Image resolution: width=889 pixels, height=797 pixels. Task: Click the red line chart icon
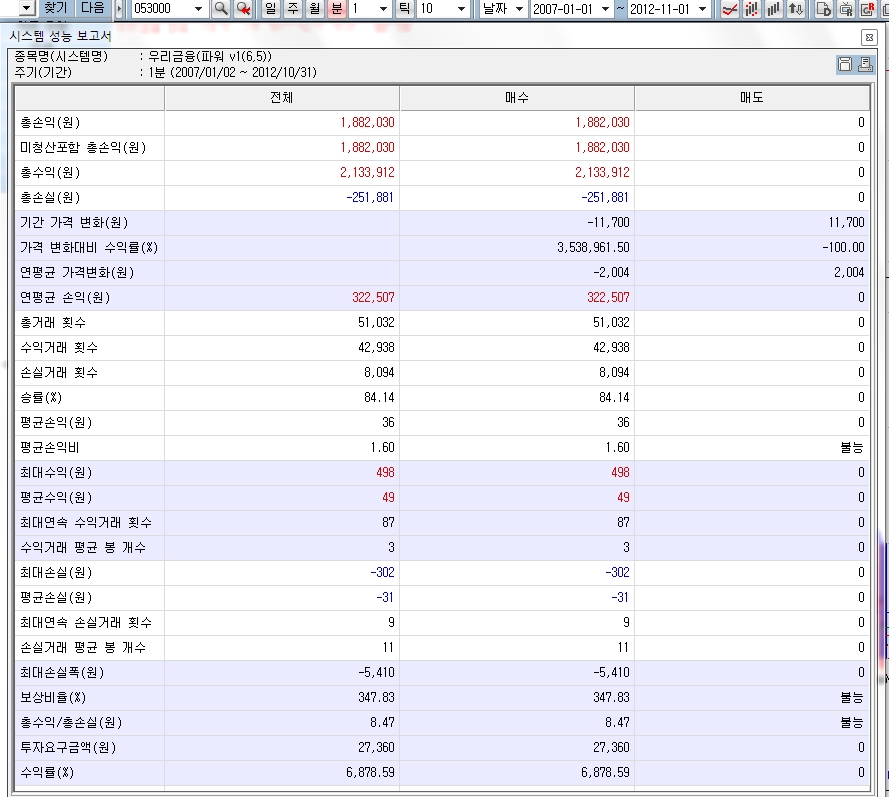tap(729, 9)
